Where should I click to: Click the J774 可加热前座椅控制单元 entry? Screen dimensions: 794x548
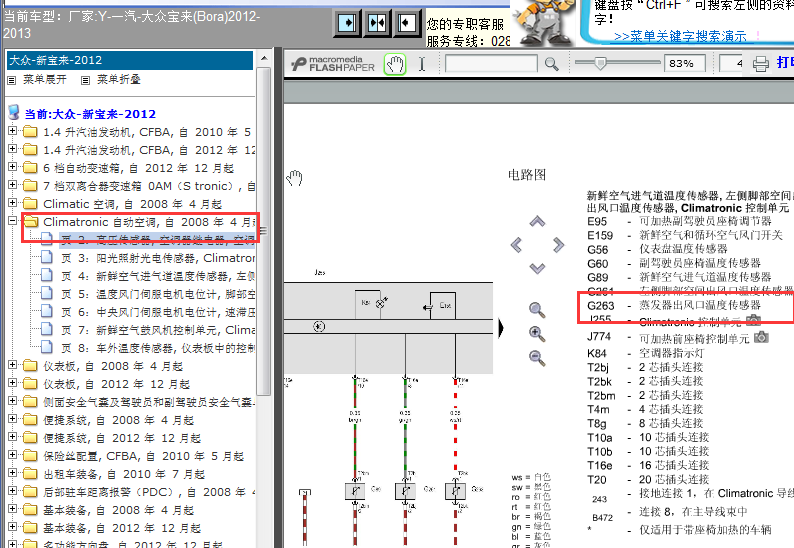pyautogui.click(x=668, y=338)
